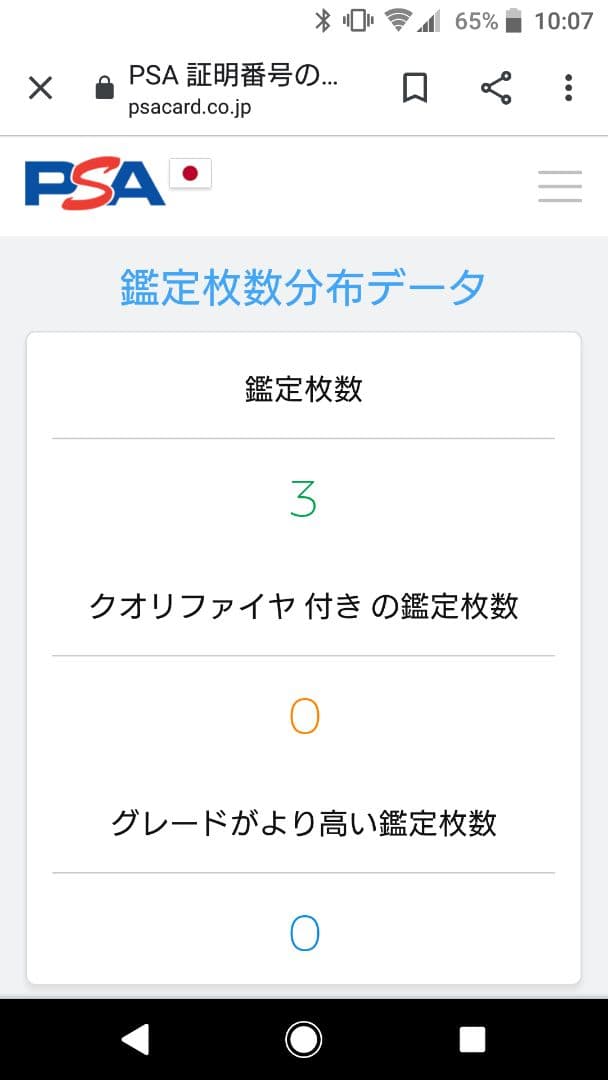This screenshot has height=1080, width=608.
Task: Open the browser three-dot overflow menu
Action: (568, 88)
